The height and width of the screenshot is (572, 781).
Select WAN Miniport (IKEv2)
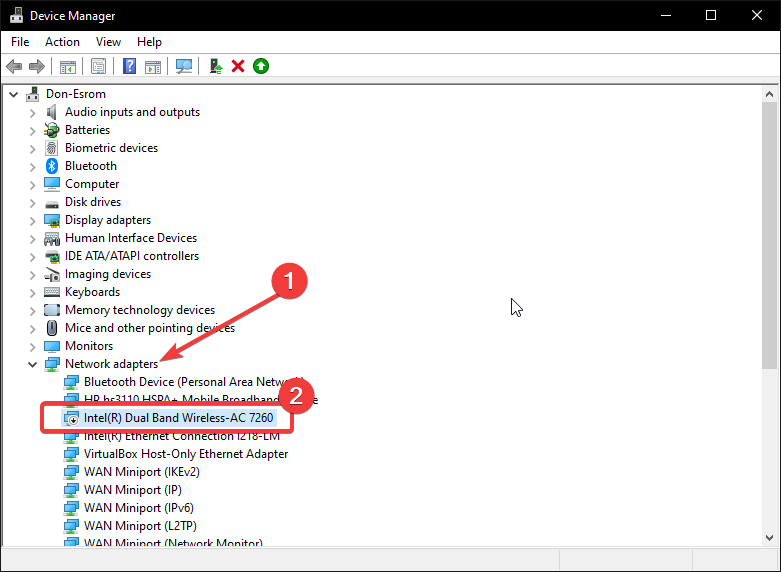pos(141,472)
